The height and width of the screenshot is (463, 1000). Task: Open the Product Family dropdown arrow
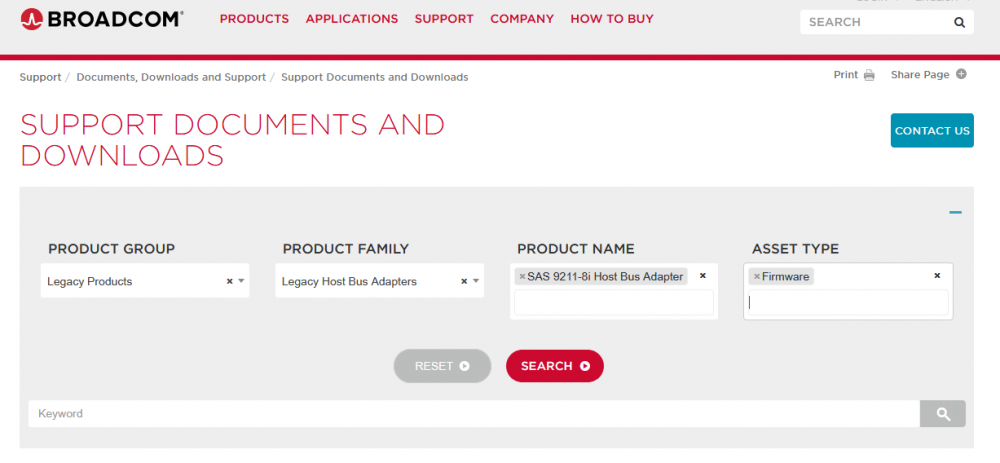[x=476, y=281]
